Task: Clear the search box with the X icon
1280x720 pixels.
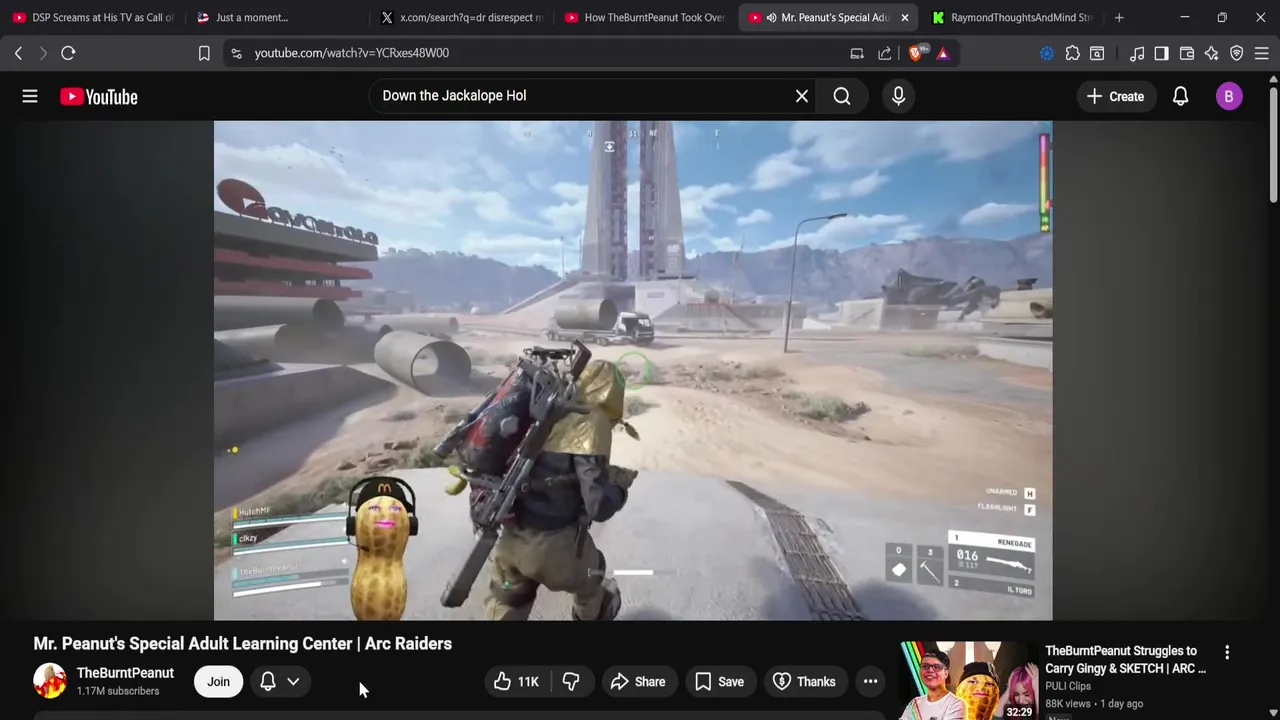Action: tap(802, 96)
